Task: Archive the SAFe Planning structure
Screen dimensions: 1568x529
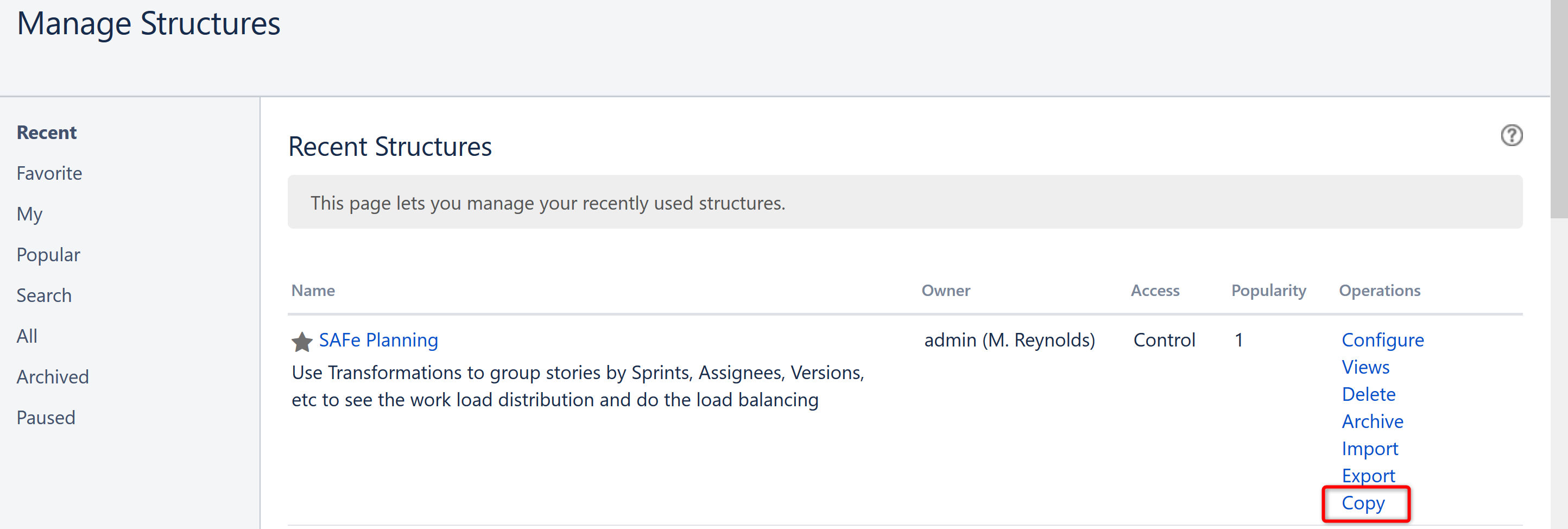Action: click(x=1373, y=420)
